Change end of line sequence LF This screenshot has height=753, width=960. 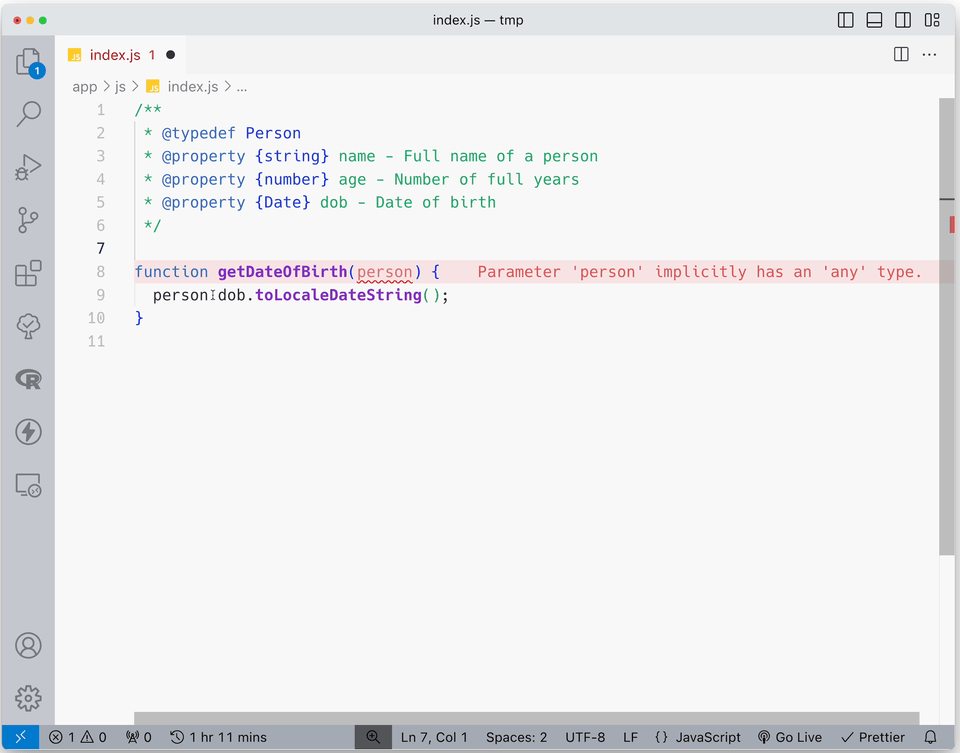click(630, 737)
